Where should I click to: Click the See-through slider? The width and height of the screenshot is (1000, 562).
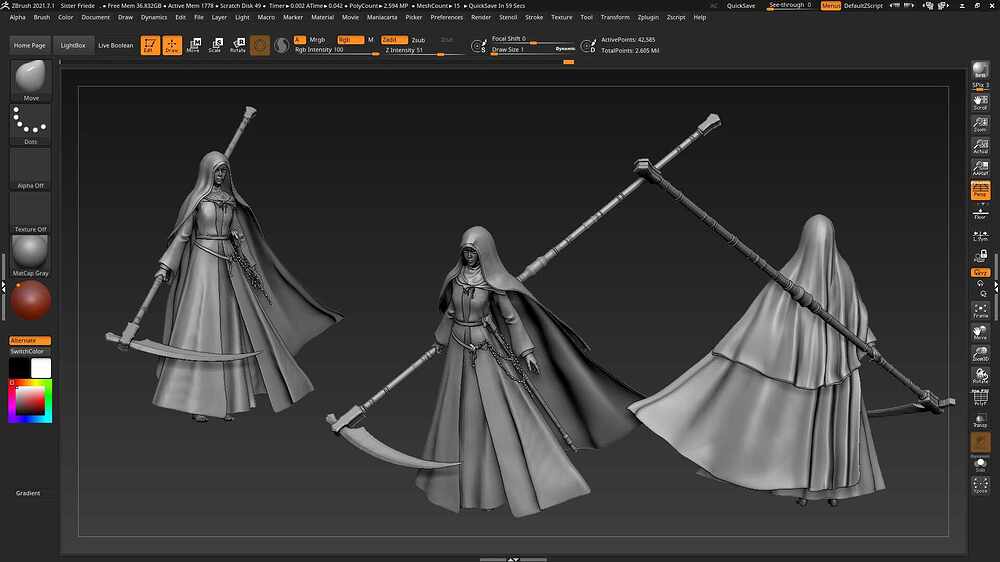point(790,6)
